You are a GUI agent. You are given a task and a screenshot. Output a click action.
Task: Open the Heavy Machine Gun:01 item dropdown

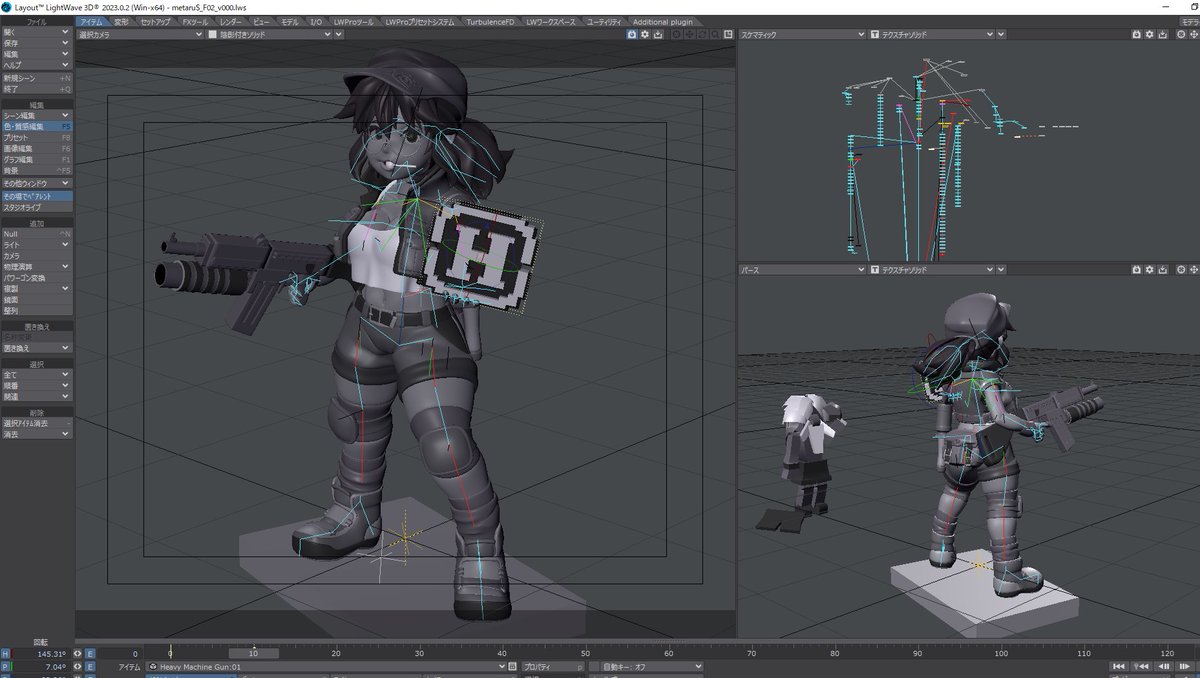pyautogui.click(x=326, y=667)
